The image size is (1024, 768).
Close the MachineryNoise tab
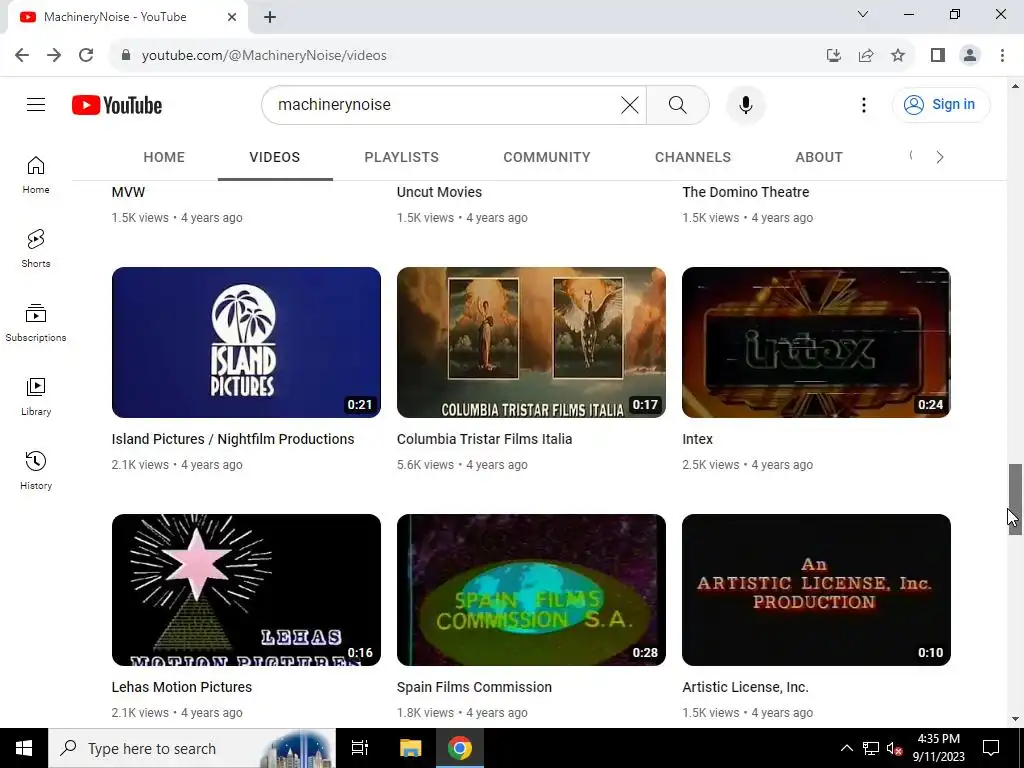pos(232,17)
